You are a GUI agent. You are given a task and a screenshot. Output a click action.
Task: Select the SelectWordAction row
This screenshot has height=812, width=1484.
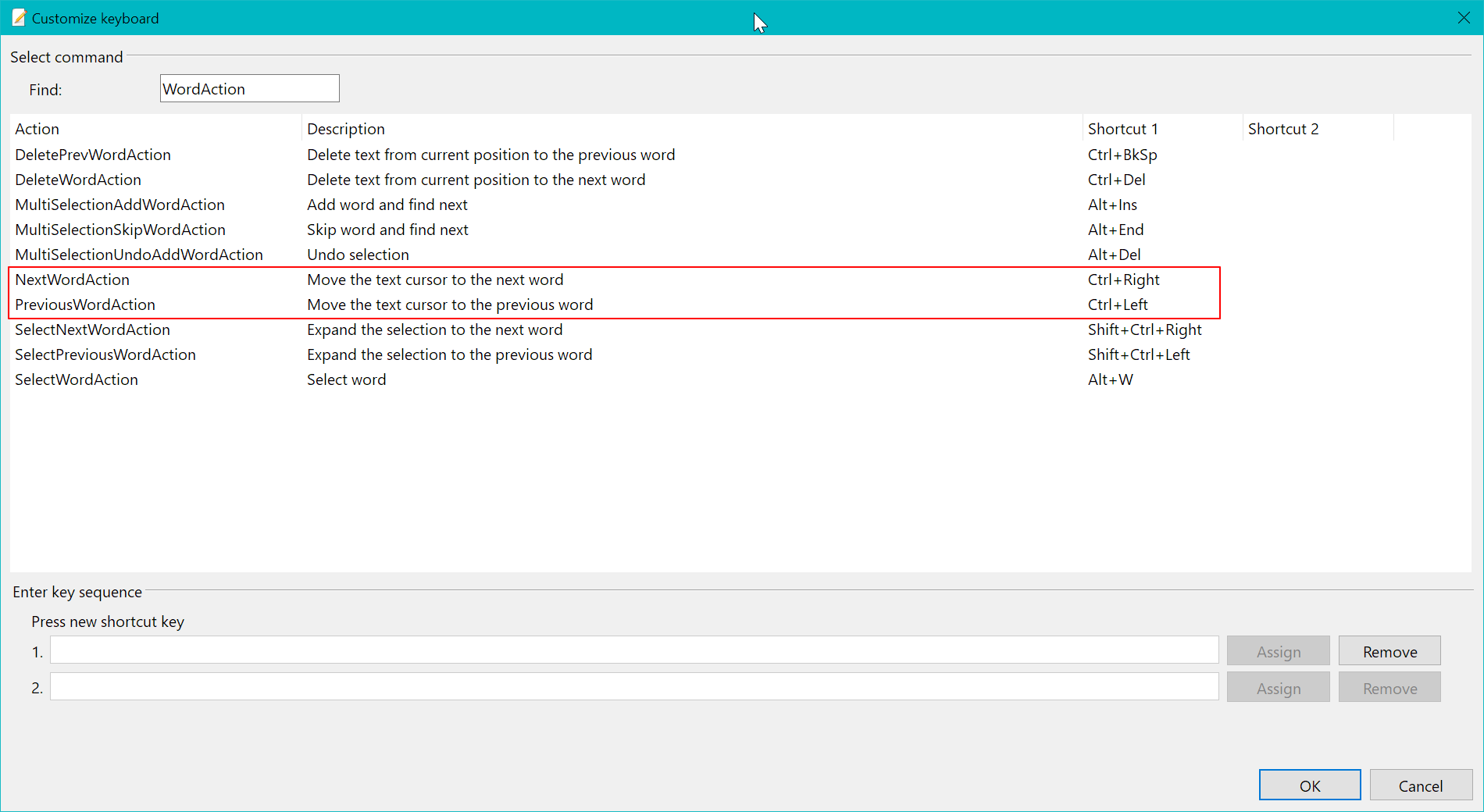point(77,379)
